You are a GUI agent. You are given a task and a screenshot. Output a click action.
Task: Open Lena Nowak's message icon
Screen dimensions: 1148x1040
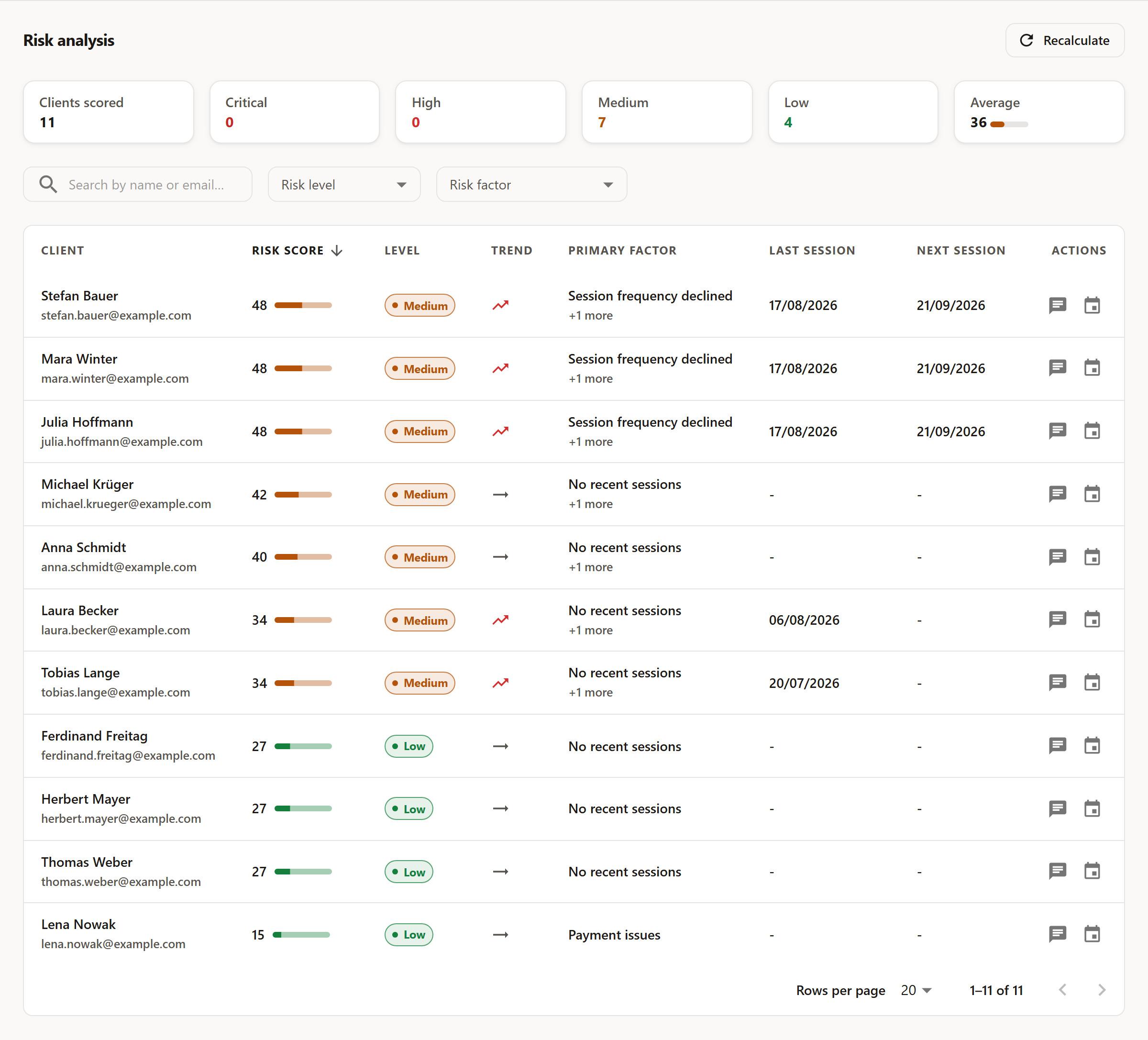[1058, 934]
